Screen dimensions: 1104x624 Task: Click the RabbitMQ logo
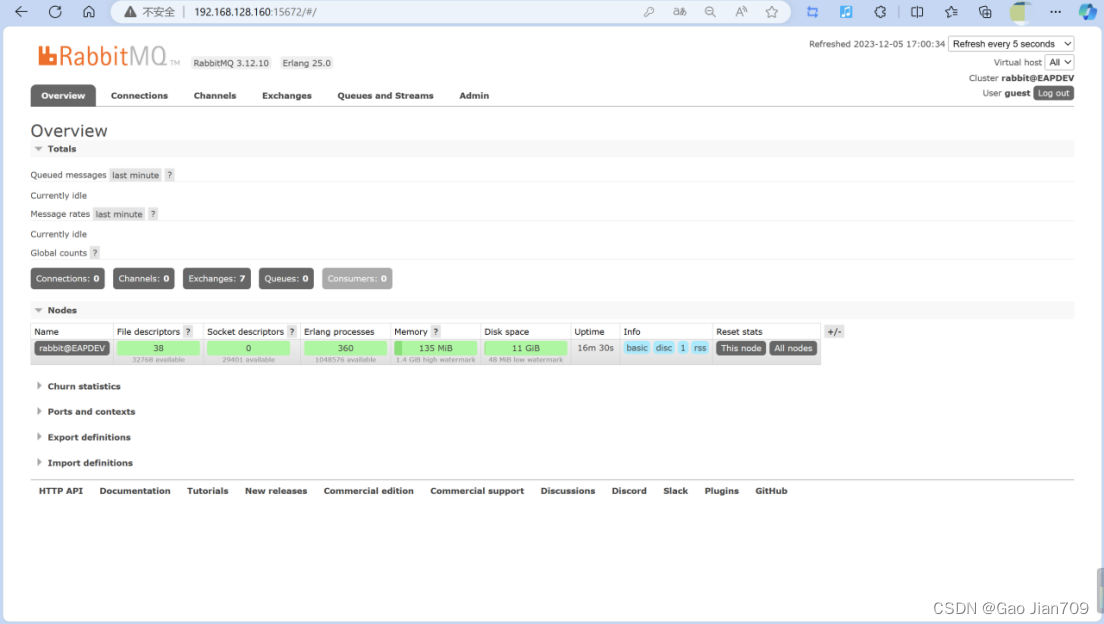[103, 56]
